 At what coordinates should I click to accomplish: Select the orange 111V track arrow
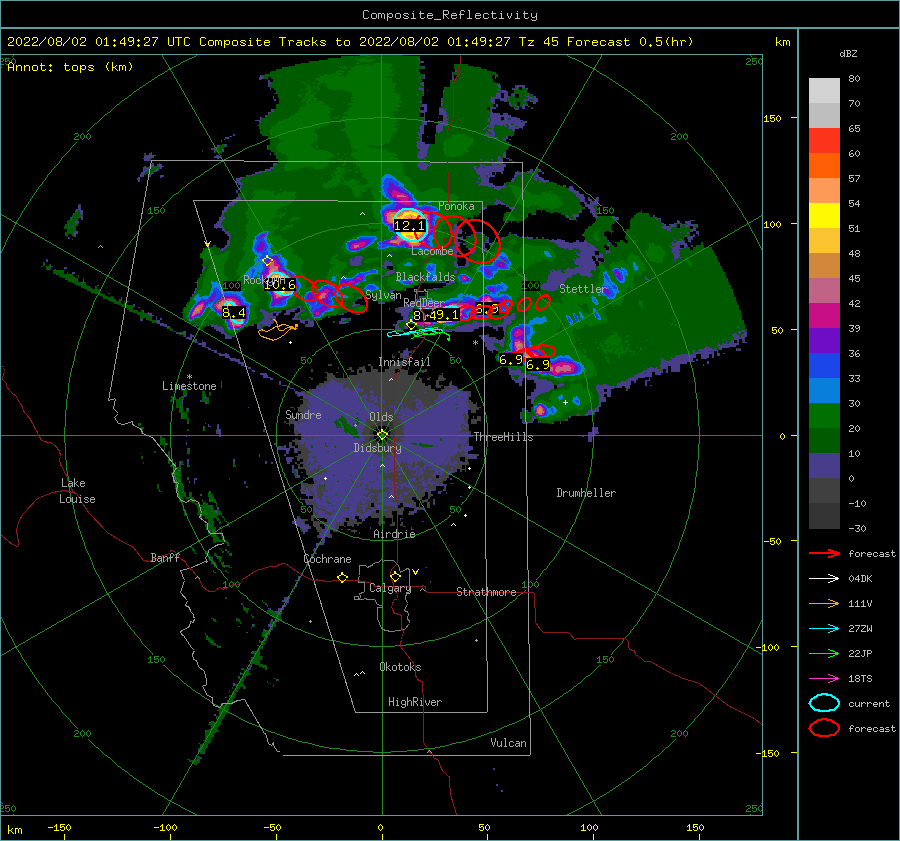tap(824, 603)
